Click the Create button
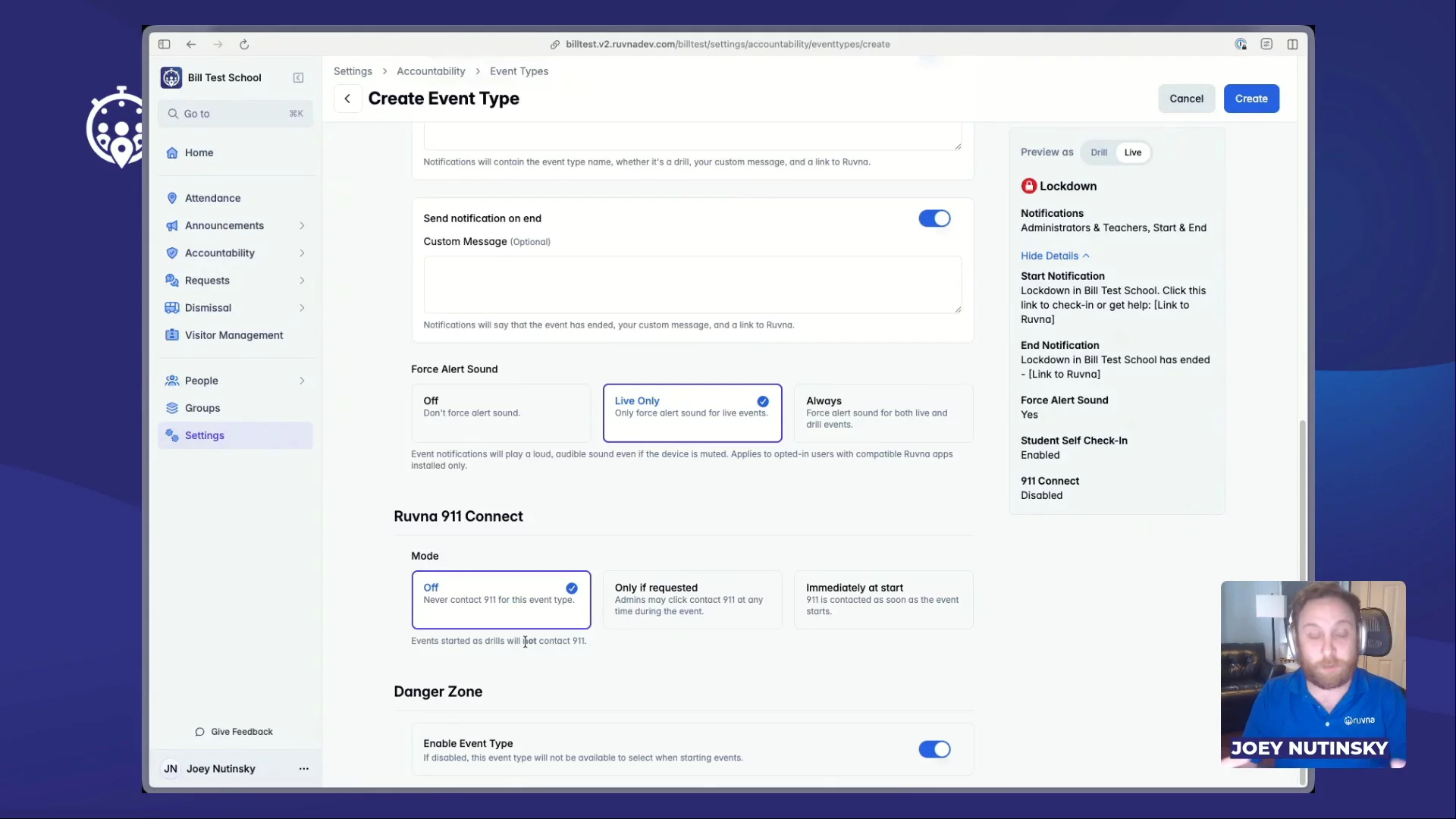Viewport: 1456px width, 819px height. [1251, 99]
